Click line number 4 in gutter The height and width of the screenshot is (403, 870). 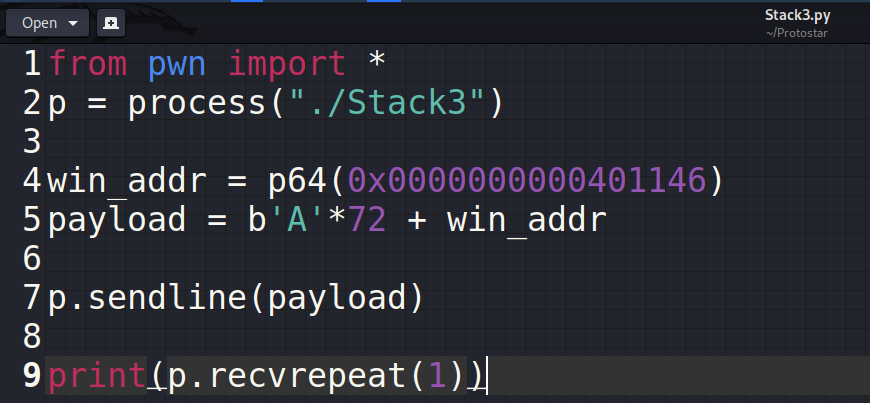click(32, 181)
